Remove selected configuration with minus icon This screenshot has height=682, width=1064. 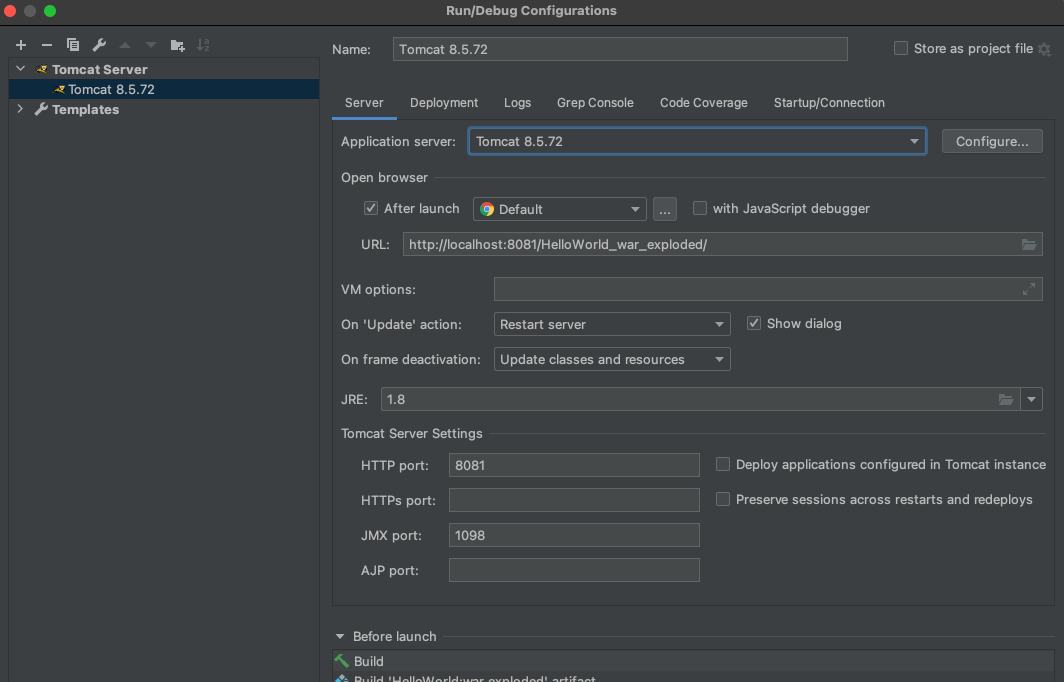[x=47, y=45]
